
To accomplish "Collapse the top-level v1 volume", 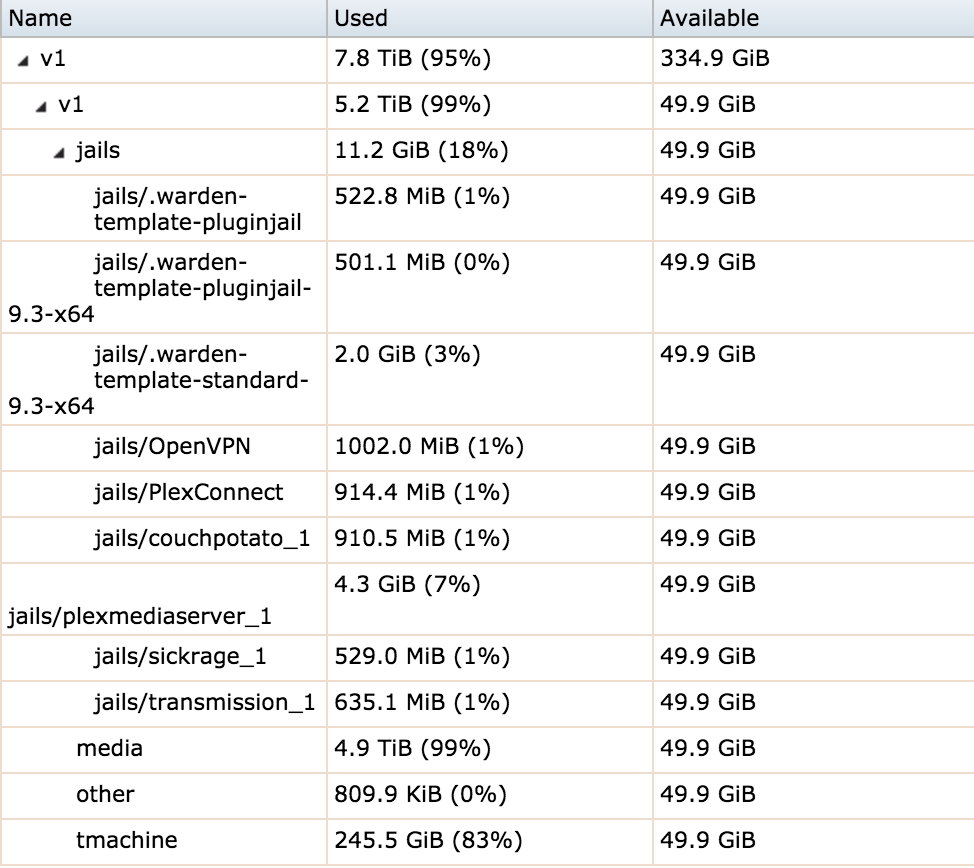I will click(x=23, y=61).
